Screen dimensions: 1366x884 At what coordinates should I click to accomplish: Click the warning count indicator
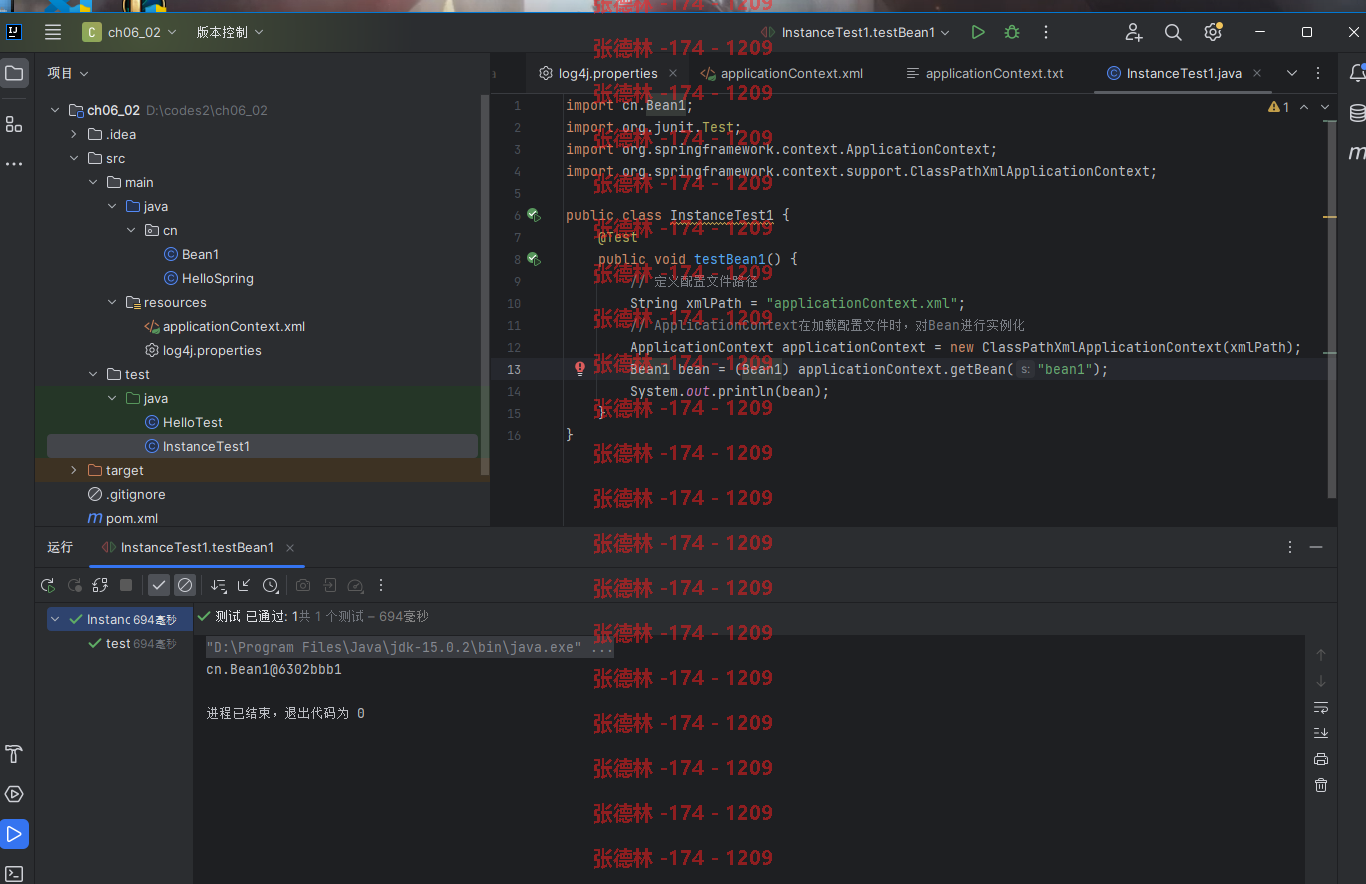(1279, 107)
